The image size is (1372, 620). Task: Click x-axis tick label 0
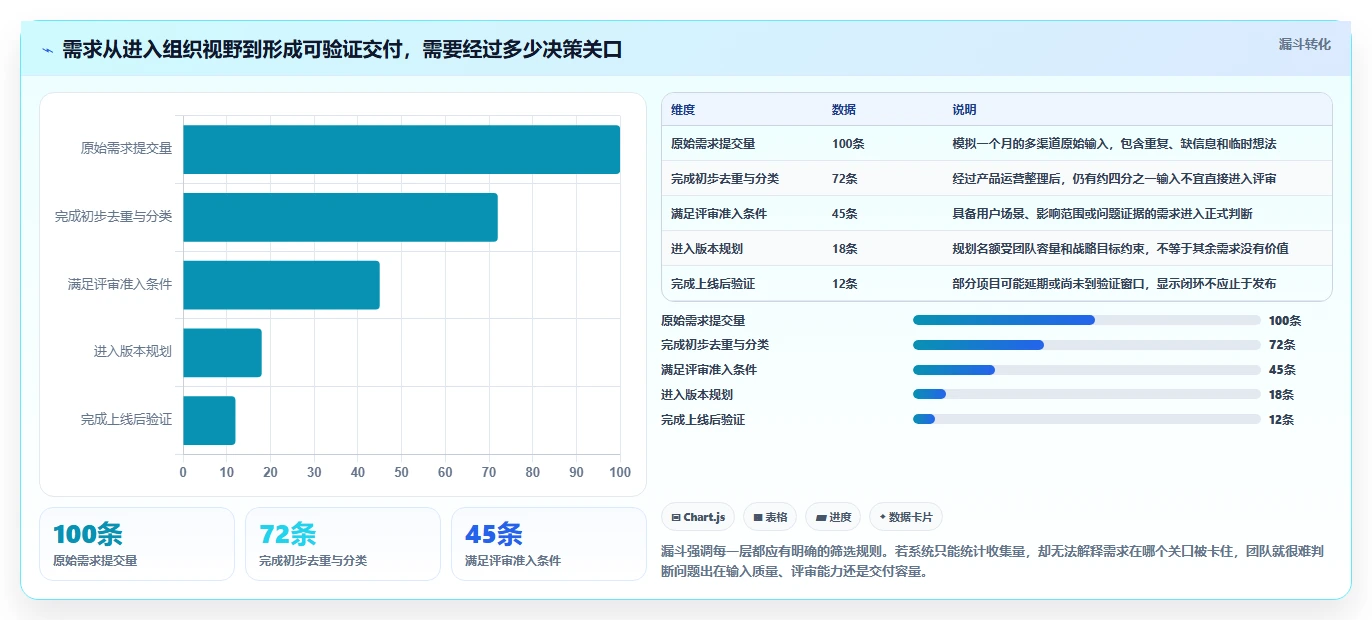[x=183, y=473]
